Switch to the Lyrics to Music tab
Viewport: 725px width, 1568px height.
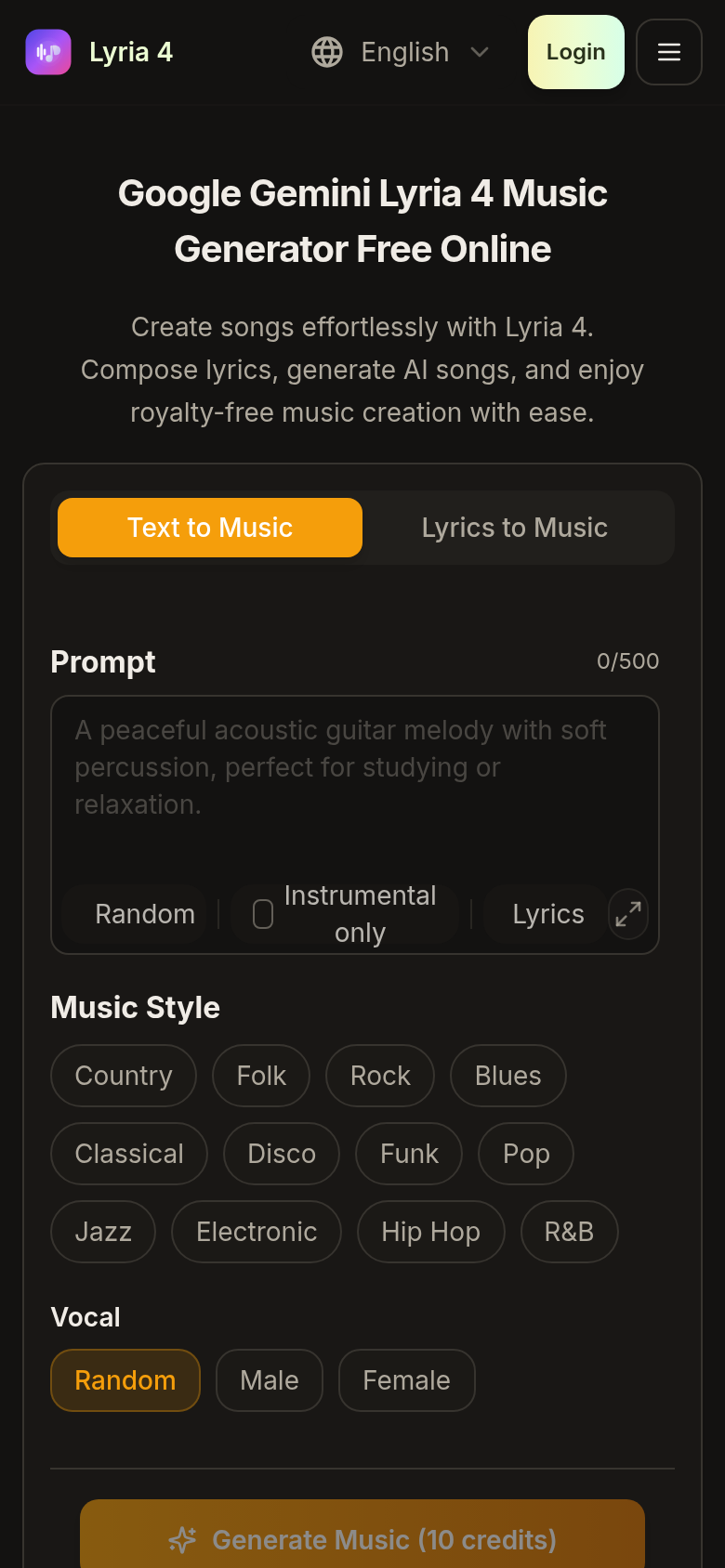click(x=515, y=528)
